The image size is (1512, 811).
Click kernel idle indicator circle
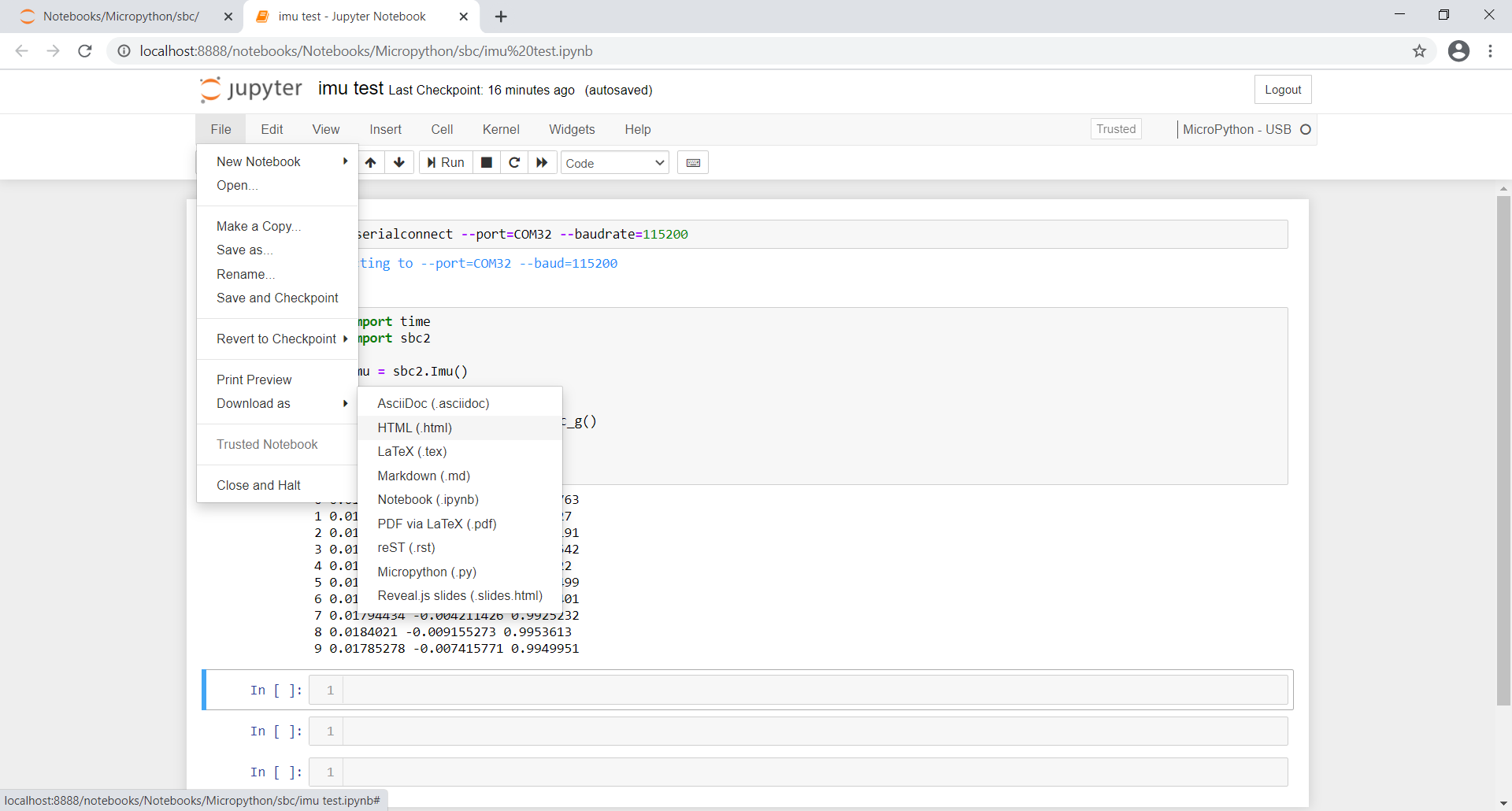click(x=1306, y=129)
